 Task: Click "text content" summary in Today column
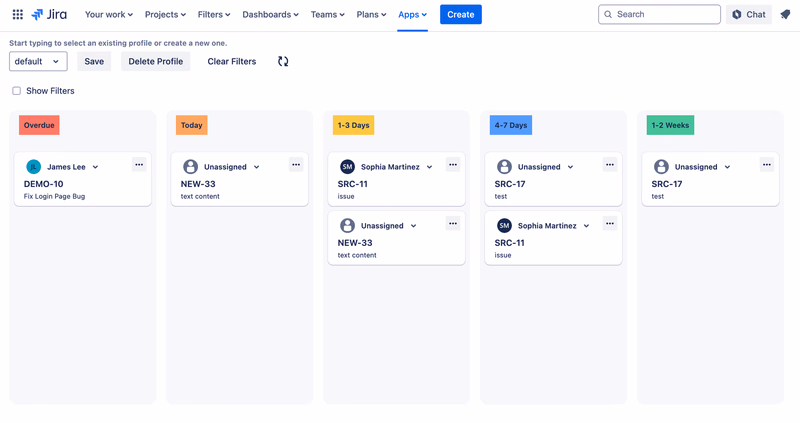click(x=200, y=196)
